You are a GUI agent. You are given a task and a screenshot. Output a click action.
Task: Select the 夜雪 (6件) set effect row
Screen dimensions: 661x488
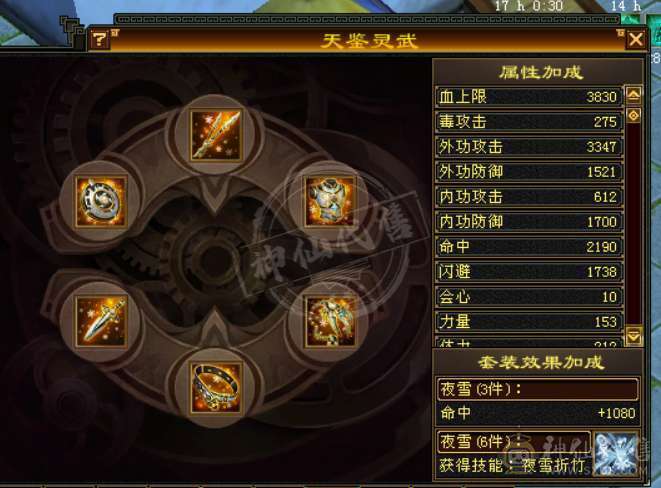[513, 441]
